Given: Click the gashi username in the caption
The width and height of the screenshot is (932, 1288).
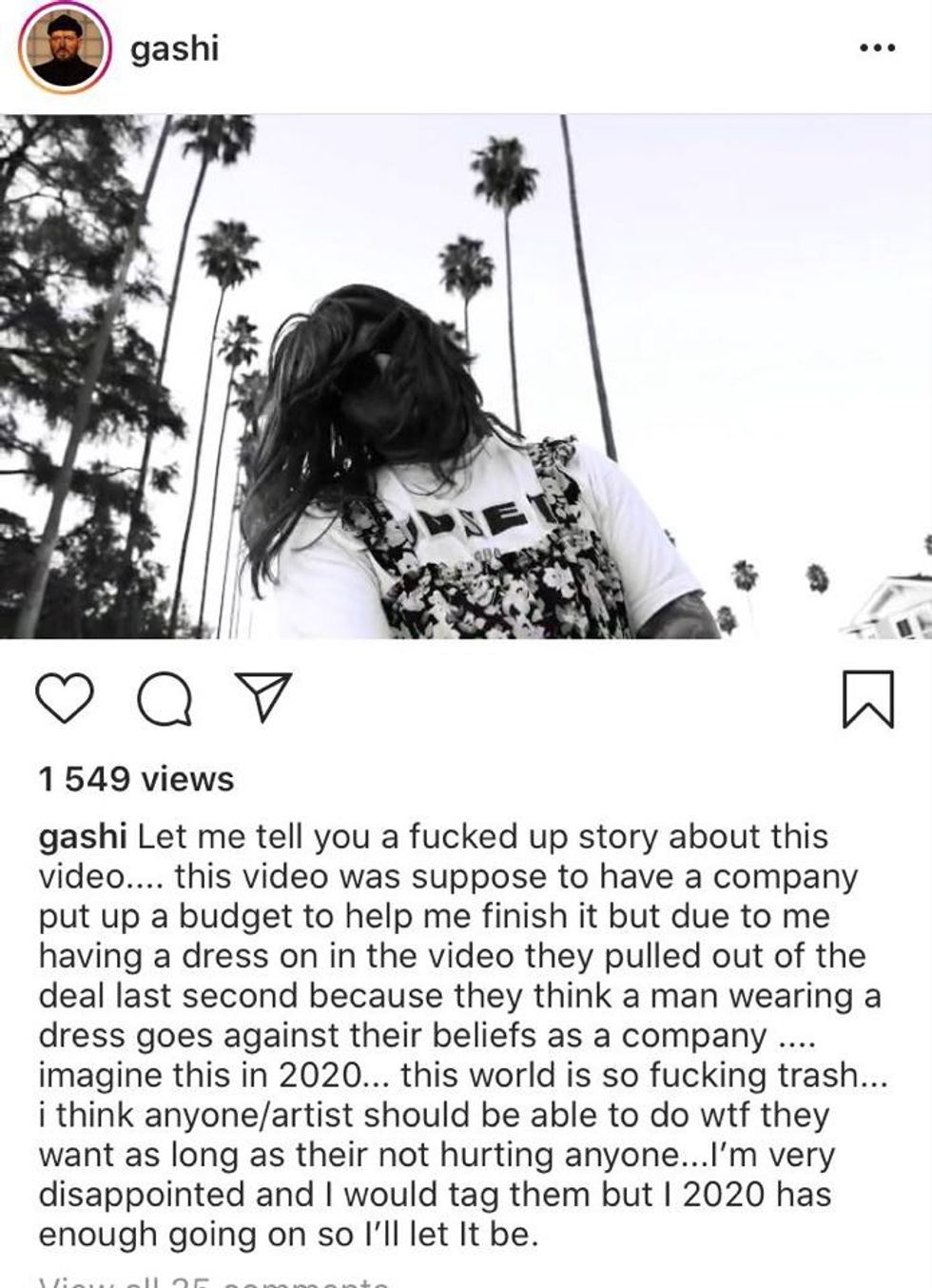Looking at the screenshot, I should pos(83,837).
